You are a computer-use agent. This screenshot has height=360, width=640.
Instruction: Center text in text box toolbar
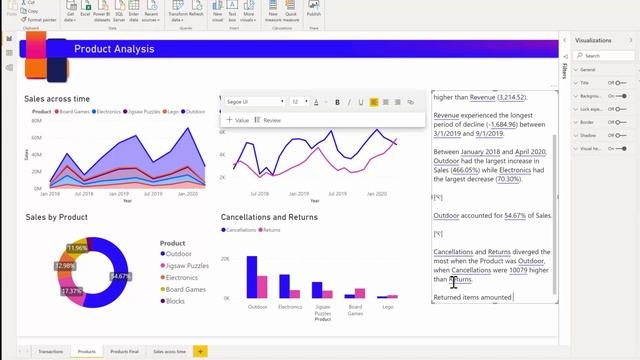(x=386, y=102)
